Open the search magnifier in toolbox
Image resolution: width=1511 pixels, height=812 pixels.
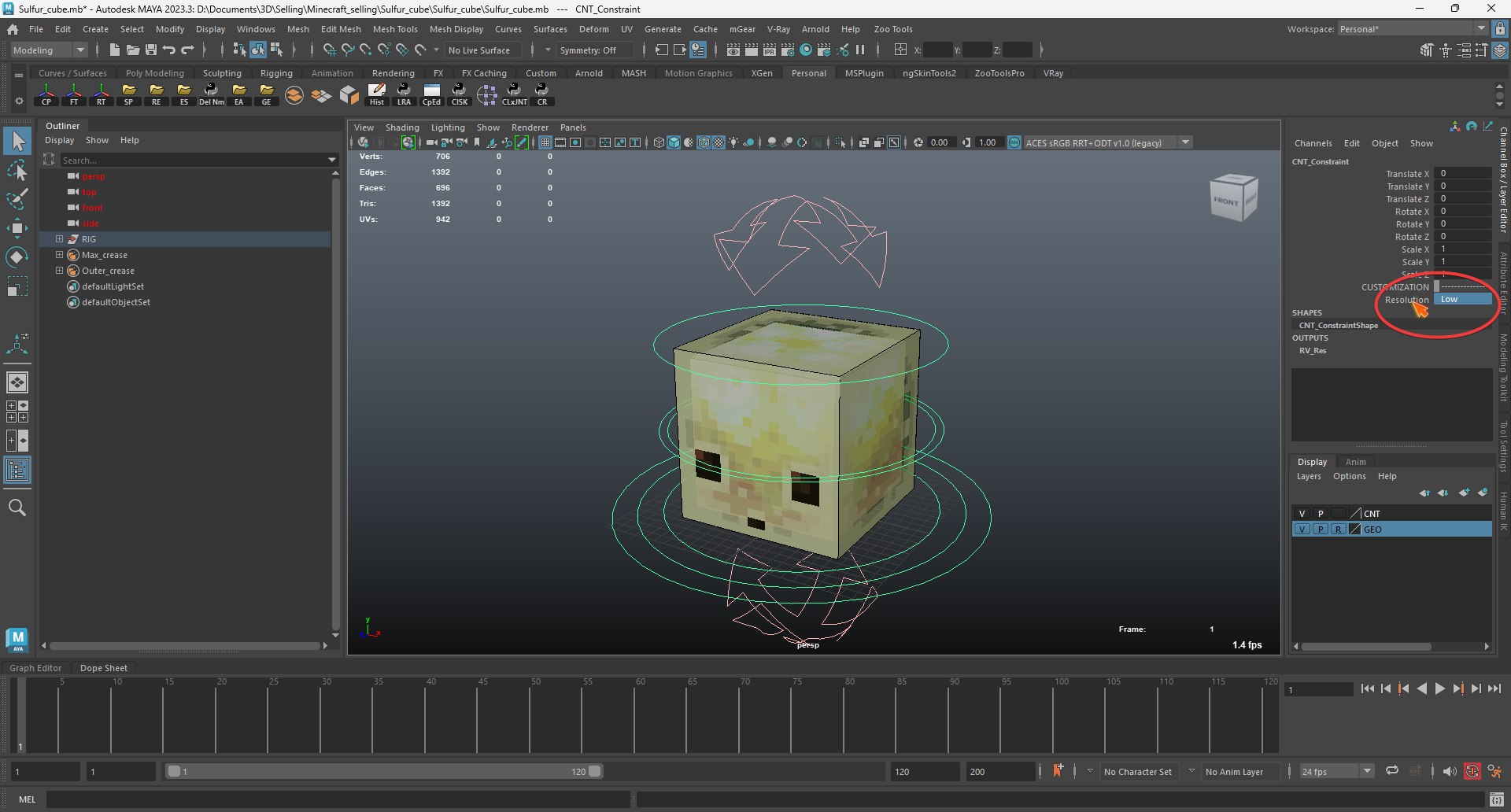(x=17, y=507)
